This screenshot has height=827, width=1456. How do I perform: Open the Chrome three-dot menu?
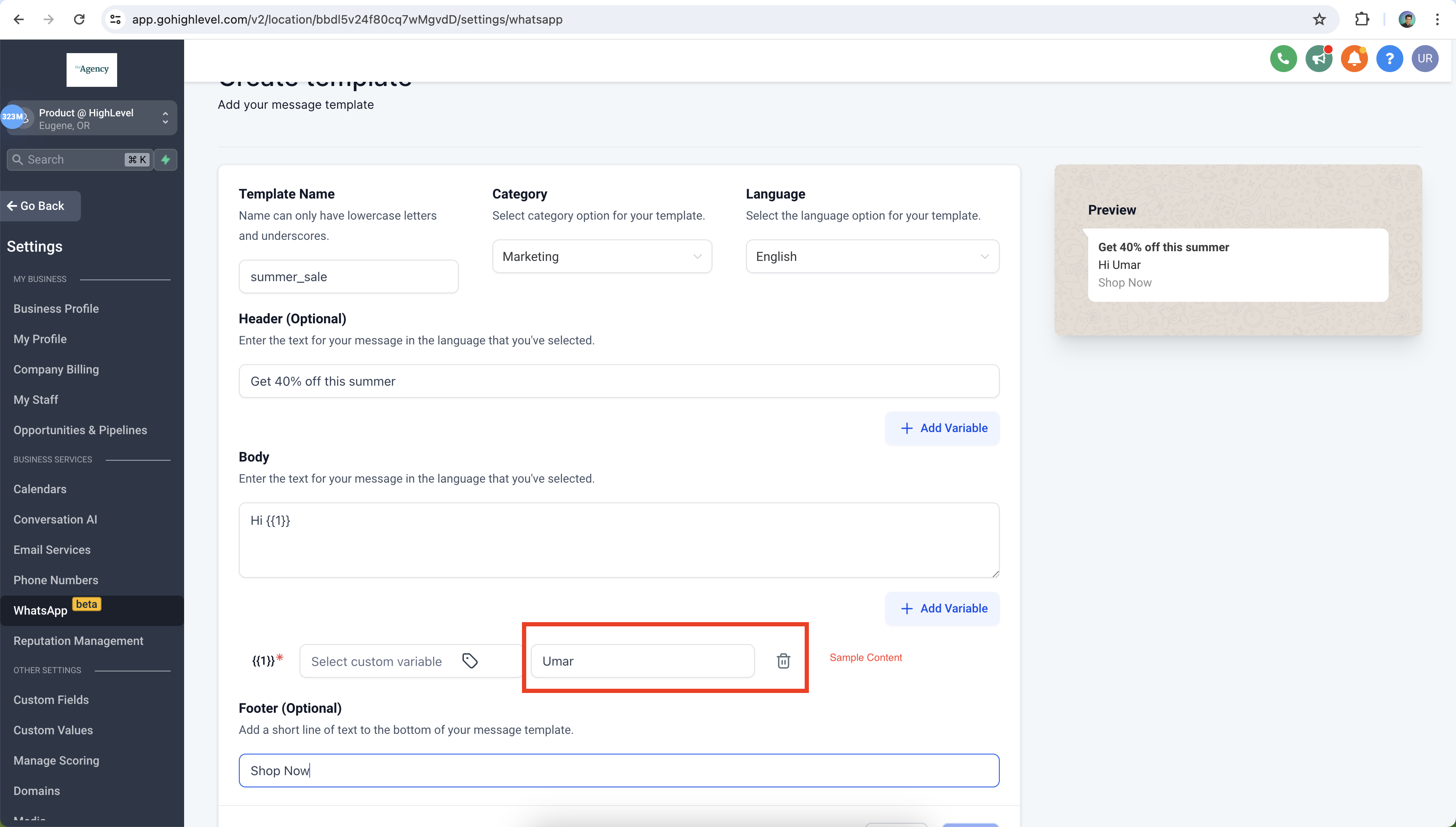tap(1437, 19)
